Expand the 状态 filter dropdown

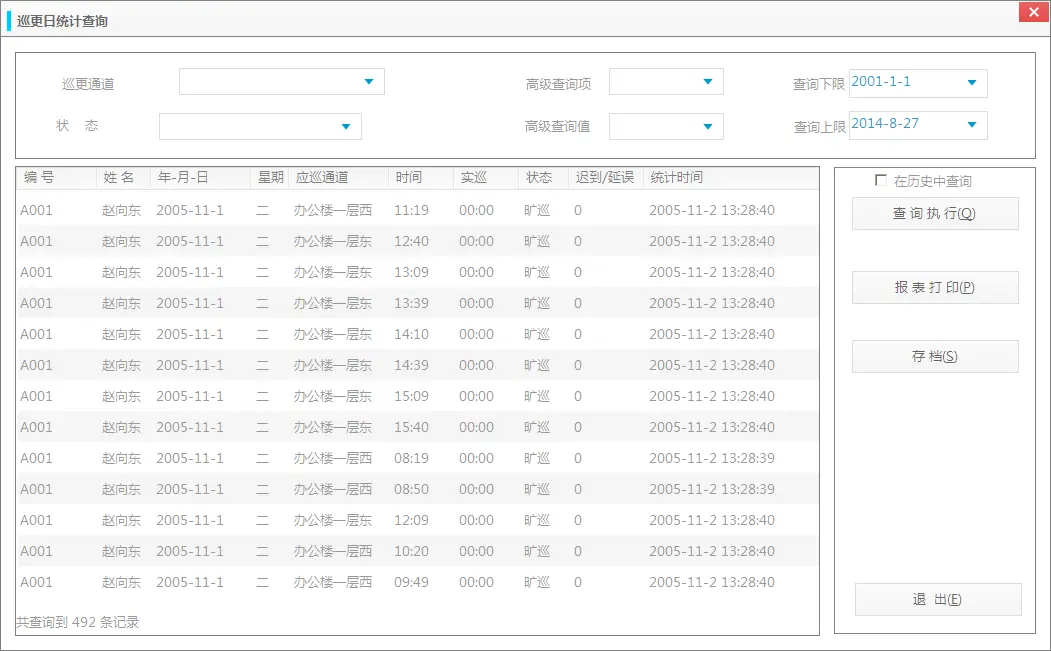[x=347, y=127]
